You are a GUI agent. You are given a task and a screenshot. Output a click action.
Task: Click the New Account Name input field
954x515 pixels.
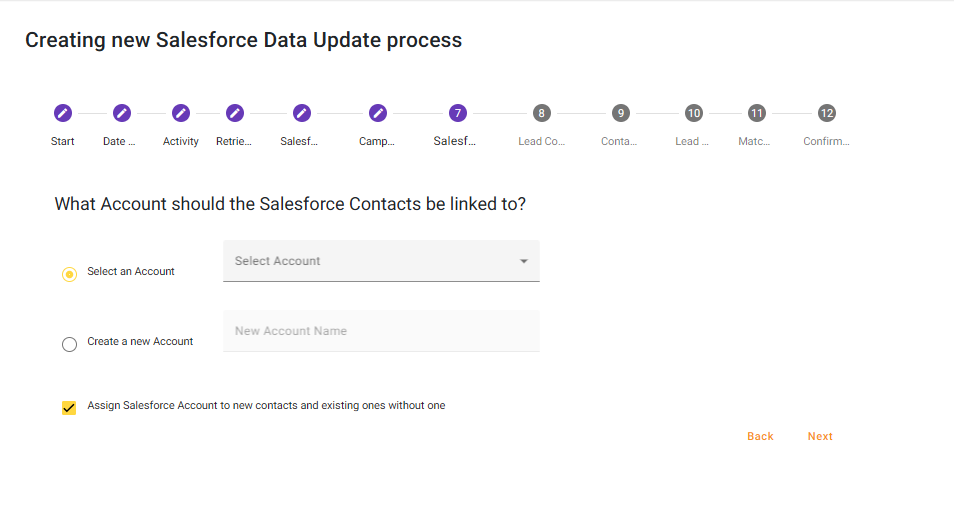(381, 331)
